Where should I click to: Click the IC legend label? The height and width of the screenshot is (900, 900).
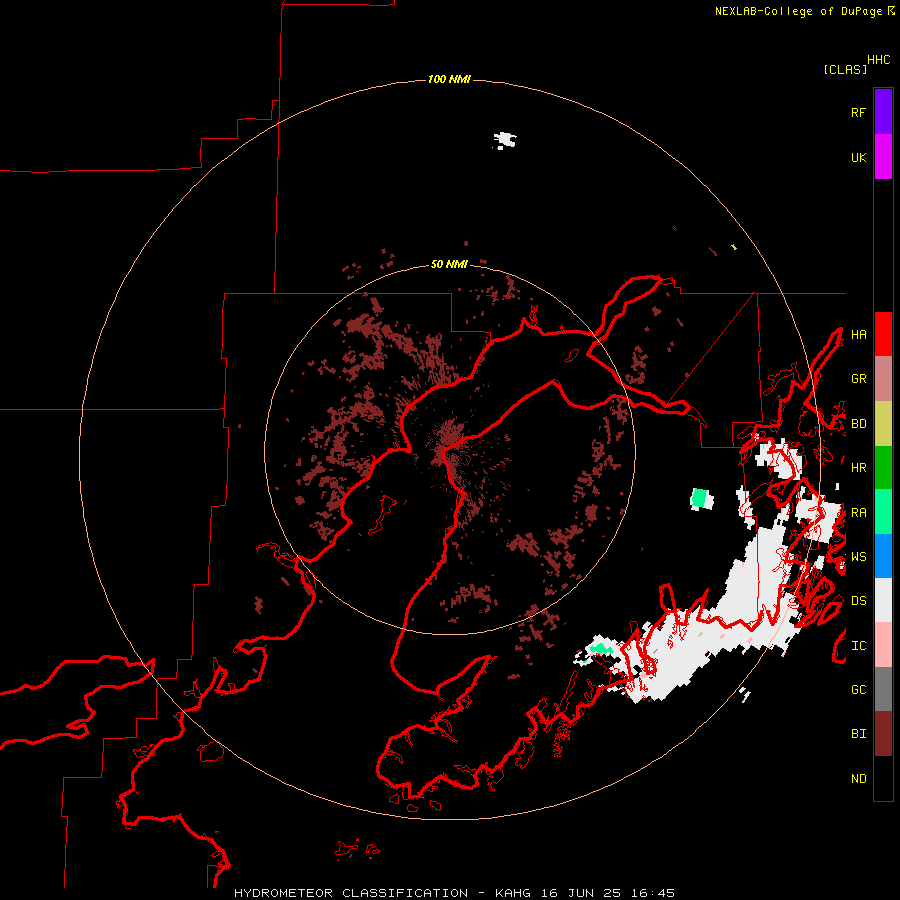click(x=858, y=646)
